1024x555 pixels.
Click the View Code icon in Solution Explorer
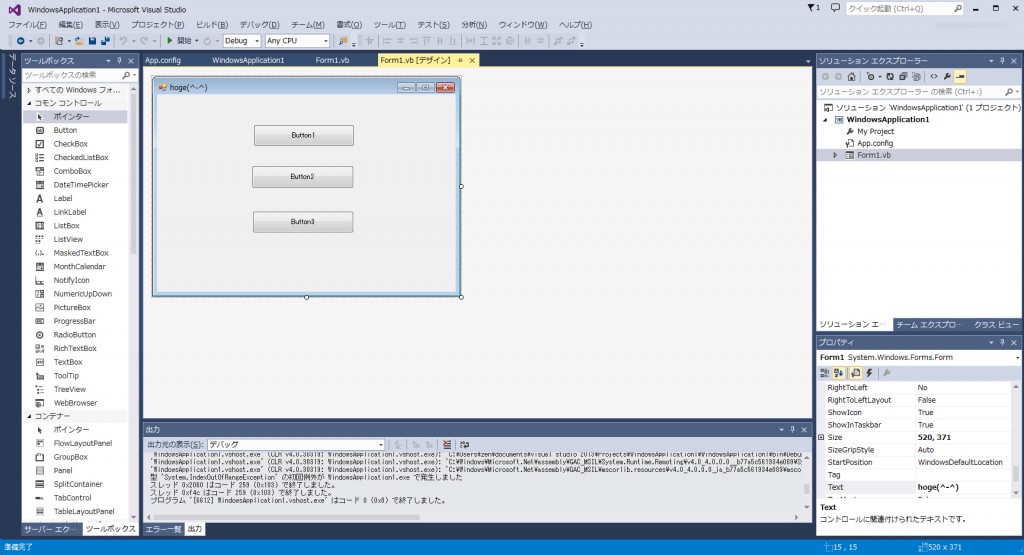point(933,76)
